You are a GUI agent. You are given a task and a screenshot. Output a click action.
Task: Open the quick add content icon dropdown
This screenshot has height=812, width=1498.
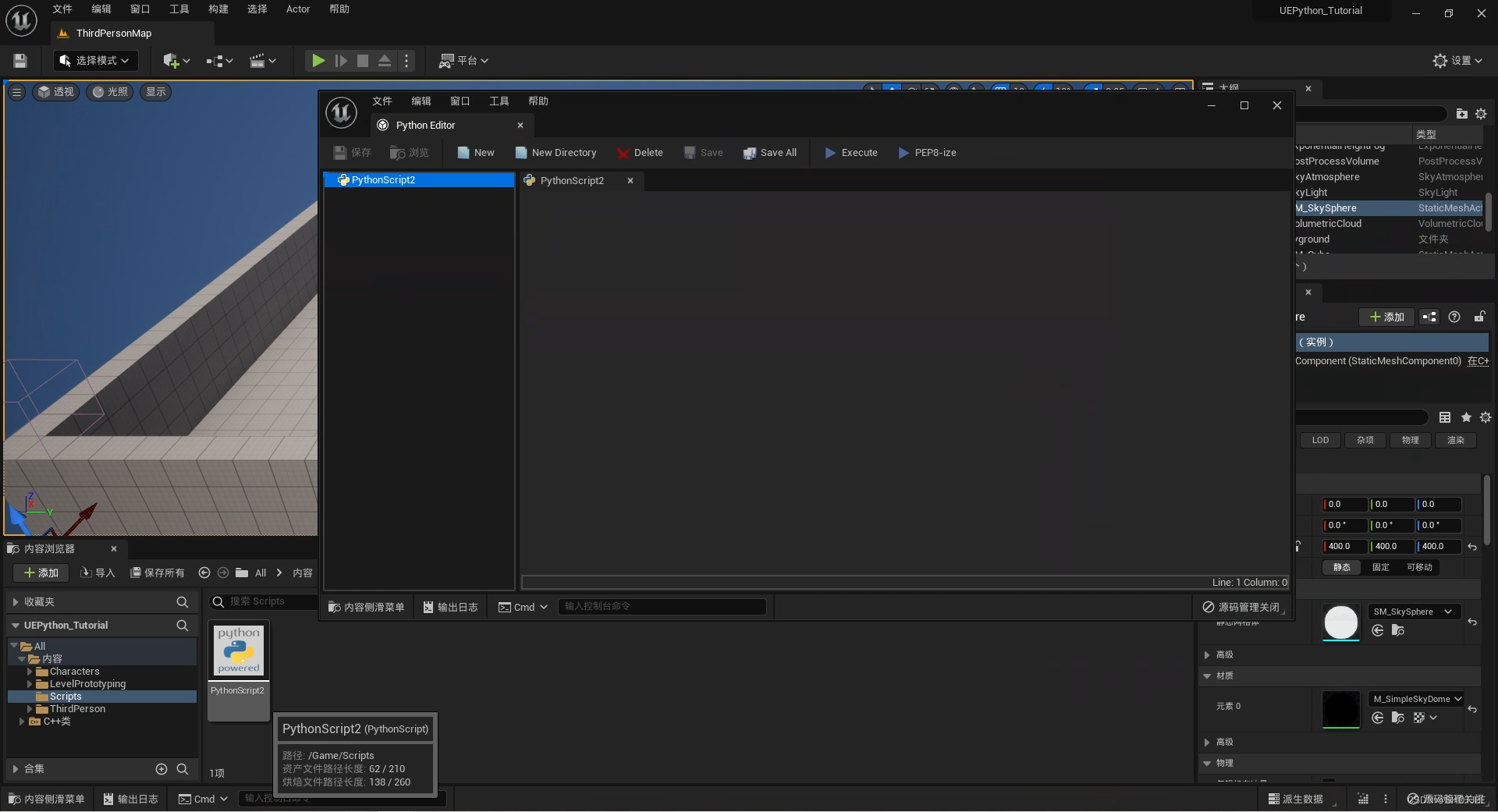[x=176, y=61]
